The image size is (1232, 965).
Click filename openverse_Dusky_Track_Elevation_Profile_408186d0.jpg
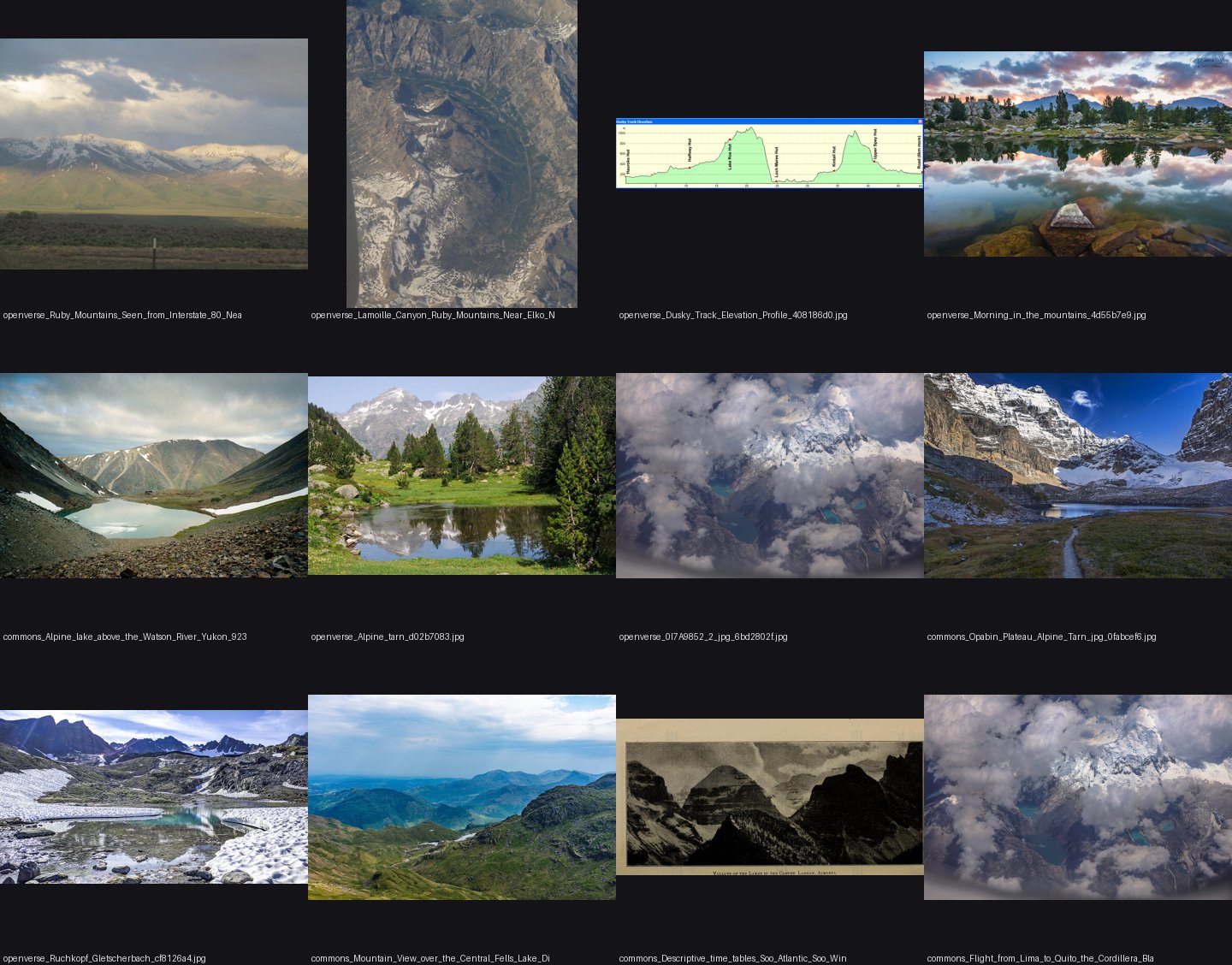click(733, 315)
